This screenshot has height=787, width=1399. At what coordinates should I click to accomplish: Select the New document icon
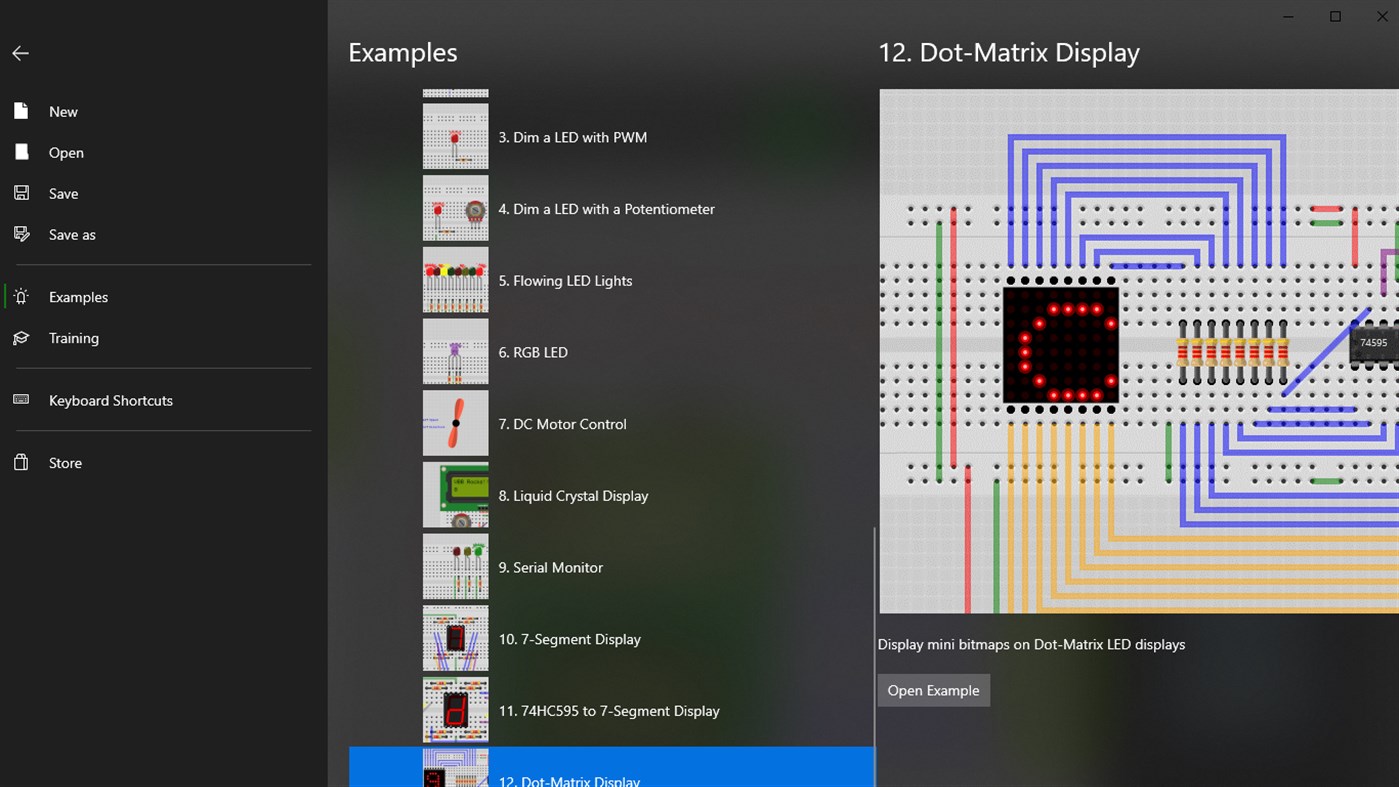tap(21, 111)
